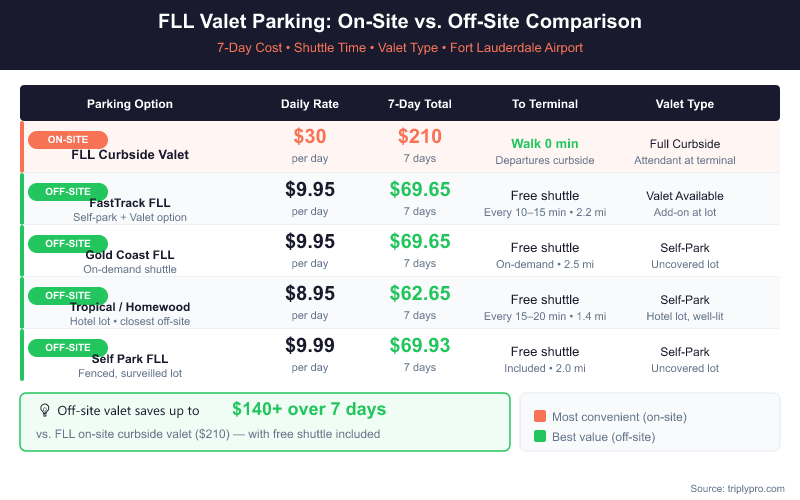Viewport: 800px width, 500px height.
Task: Click the OFF-SITE badge beside Gold Coast FLL
Action: point(68,243)
